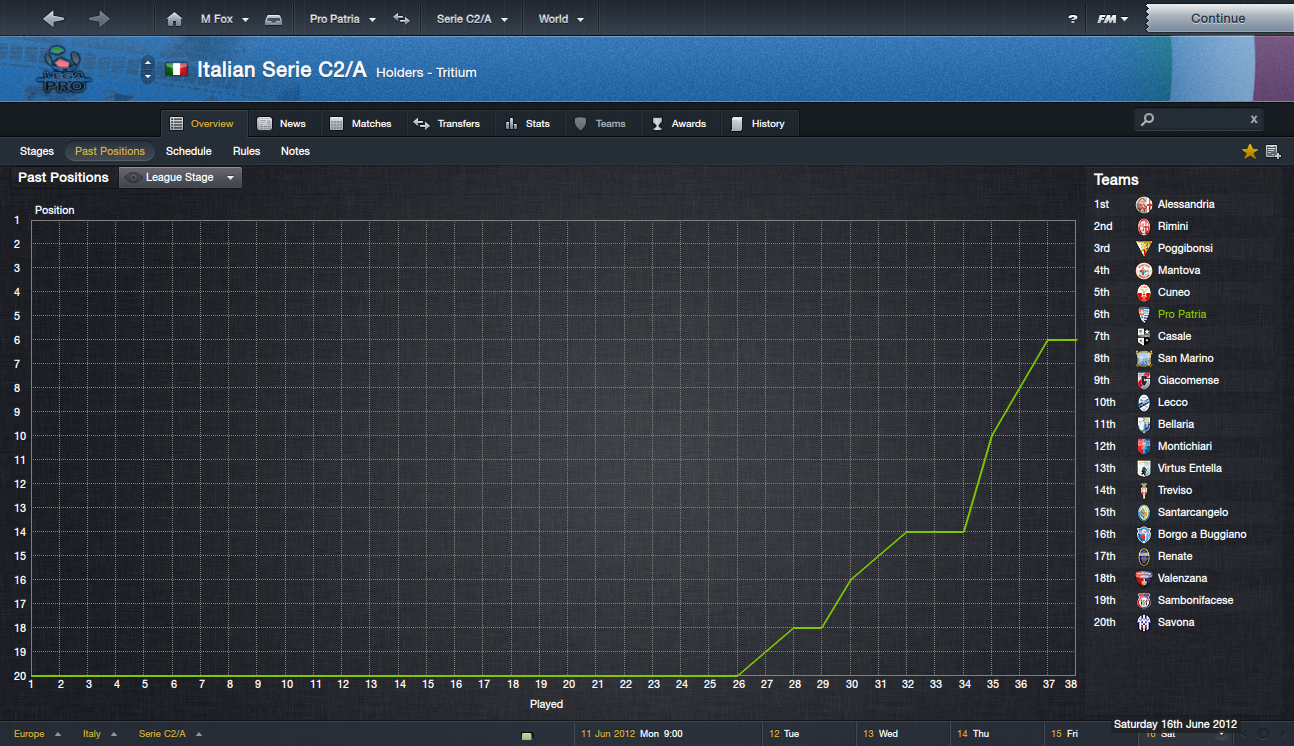The image size is (1294, 746).
Task: Switch to the Awards tab
Action: (679, 124)
